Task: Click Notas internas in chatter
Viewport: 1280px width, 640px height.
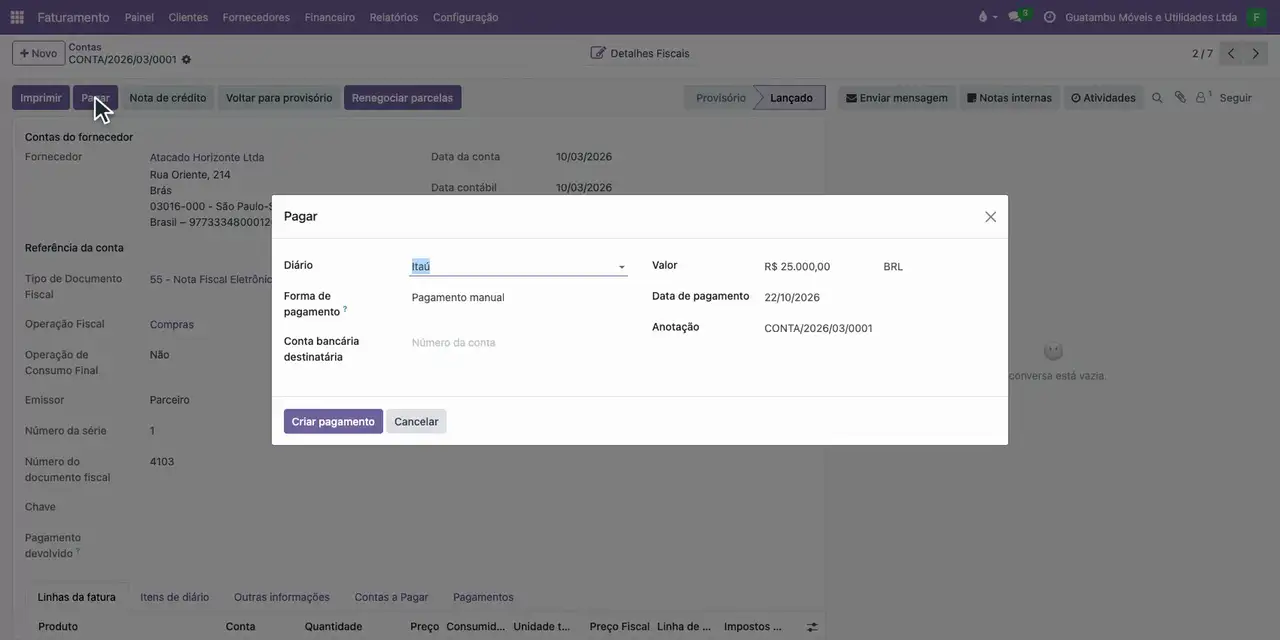Action: pyautogui.click(x=1009, y=98)
